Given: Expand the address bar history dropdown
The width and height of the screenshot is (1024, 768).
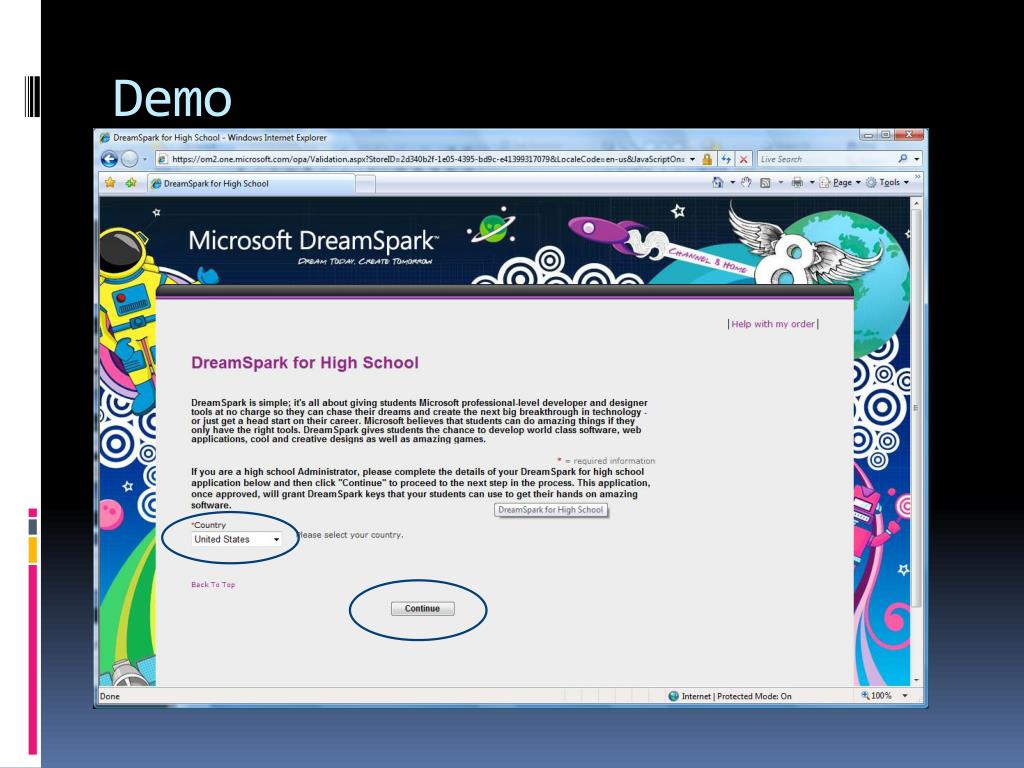Looking at the screenshot, I should click(x=692, y=159).
